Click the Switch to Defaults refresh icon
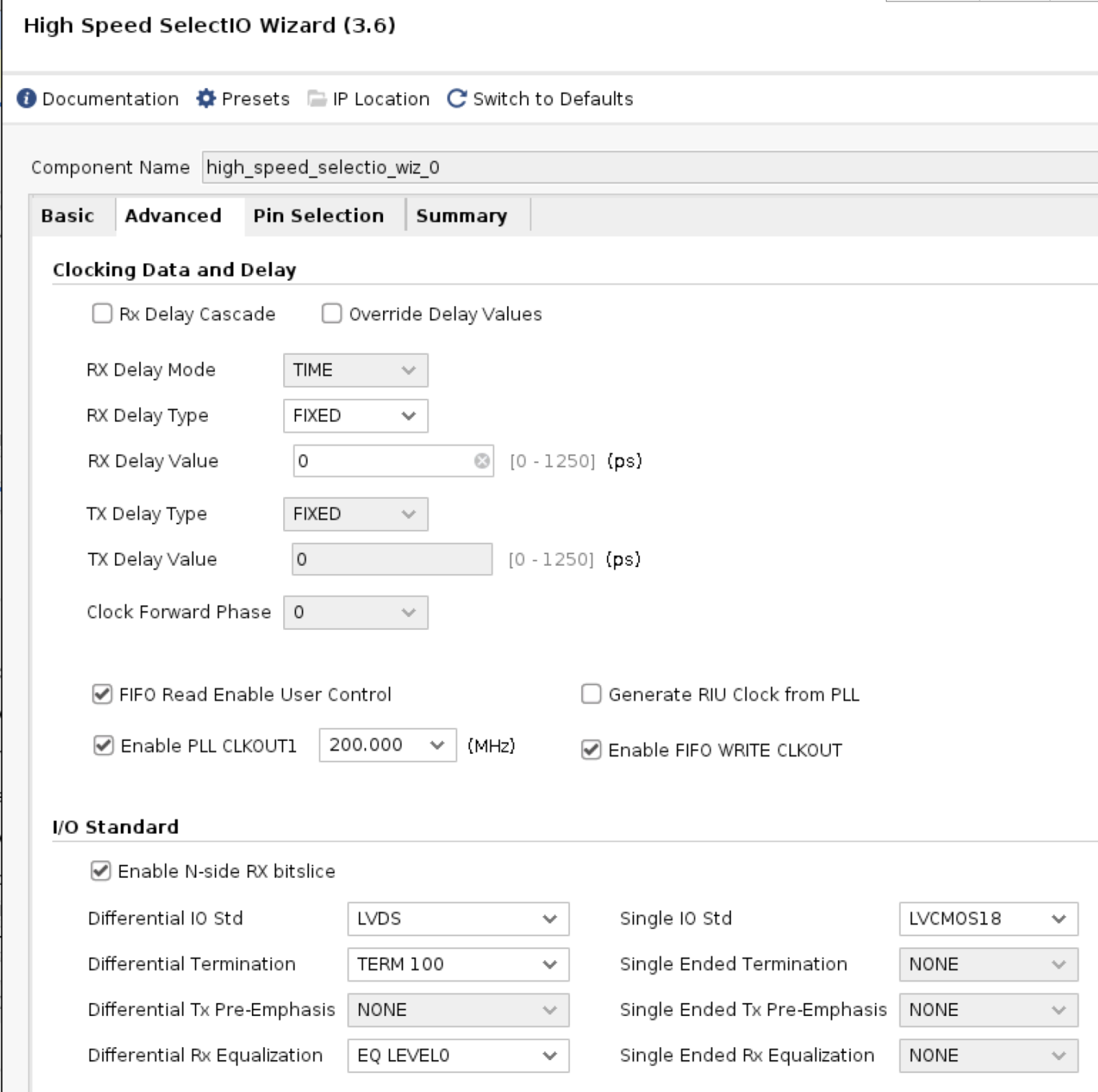1098x1092 pixels. tap(457, 98)
